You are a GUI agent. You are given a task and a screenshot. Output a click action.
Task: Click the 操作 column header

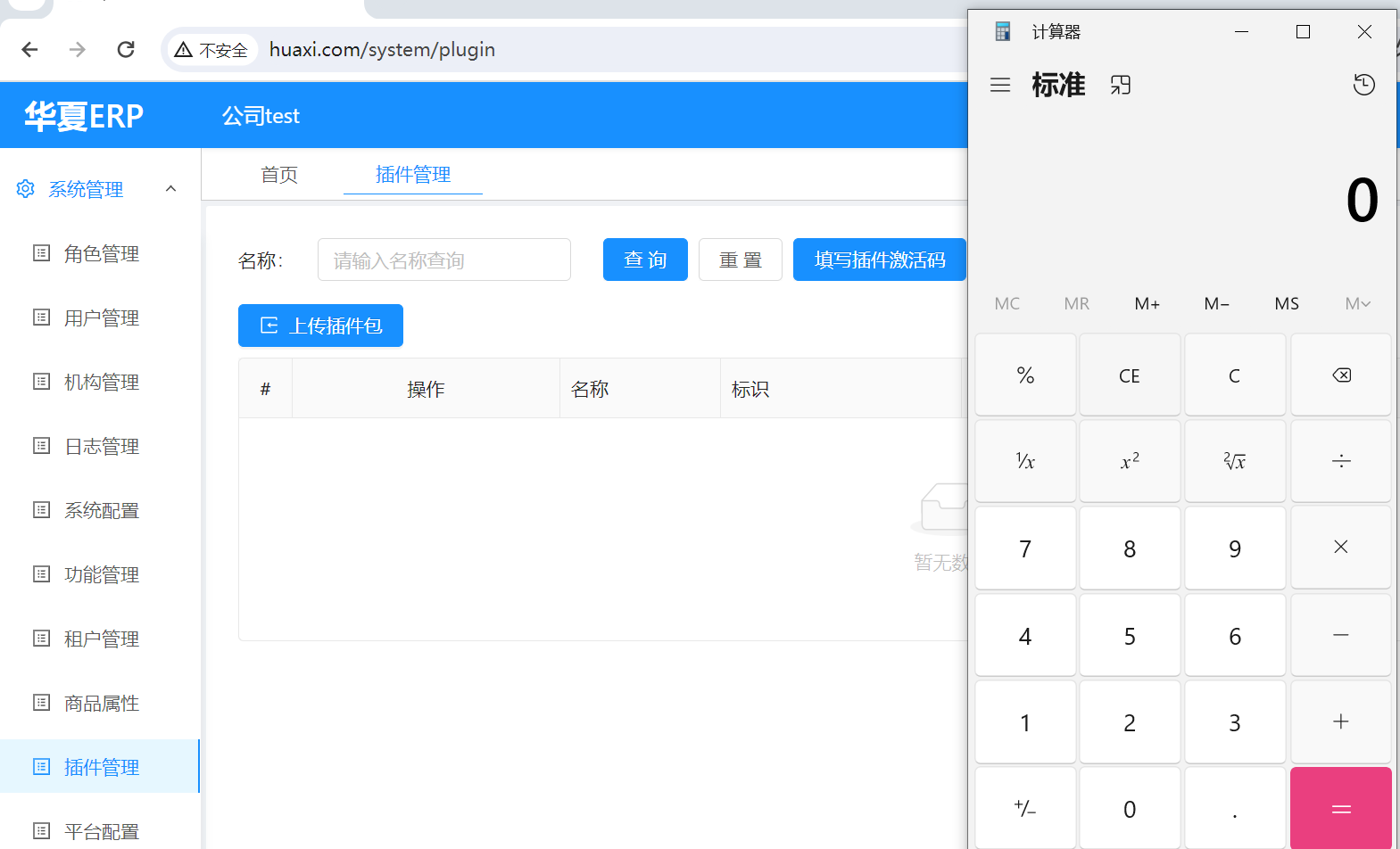click(x=426, y=389)
